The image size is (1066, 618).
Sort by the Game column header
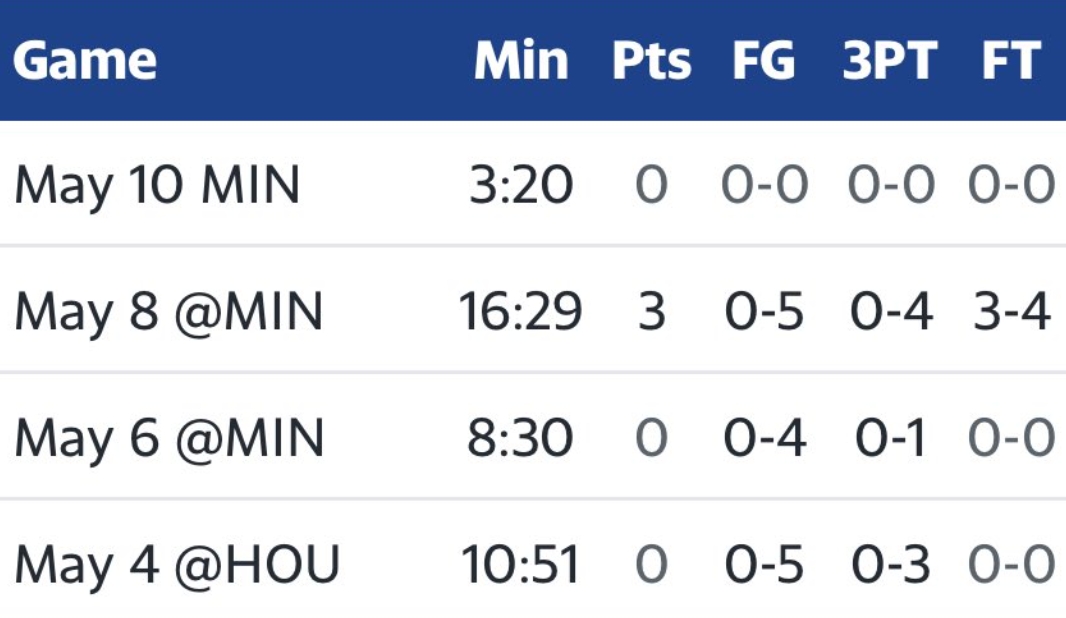click(x=85, y=62)
